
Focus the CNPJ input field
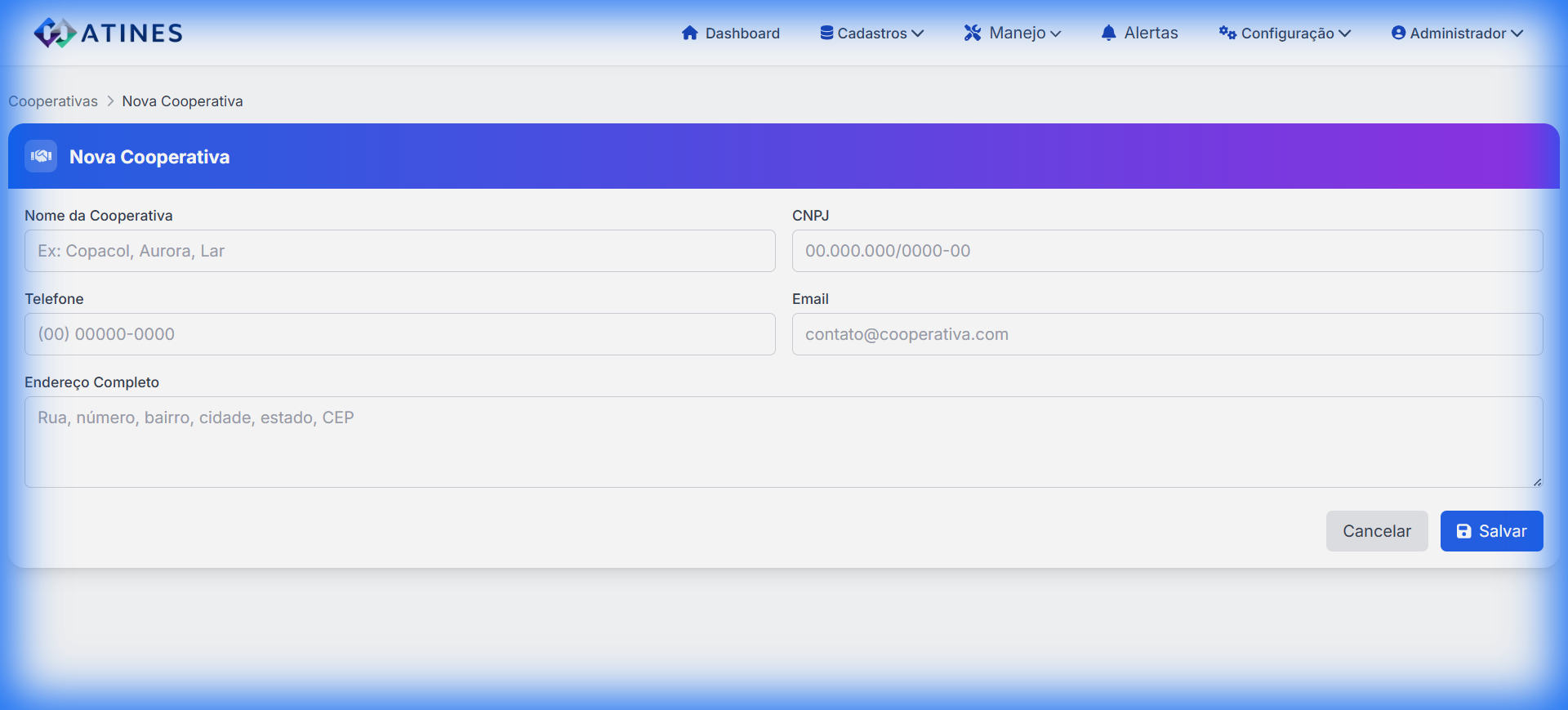pyautogui.click(x=1167, y=251)
